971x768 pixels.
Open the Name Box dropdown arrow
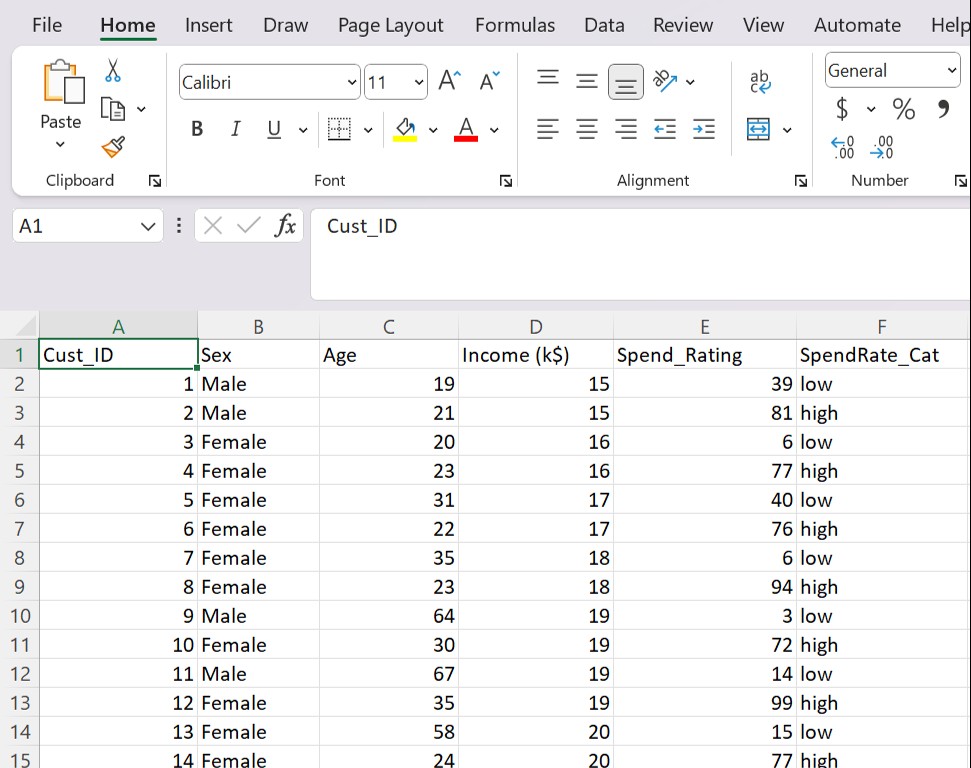point(148,227)
